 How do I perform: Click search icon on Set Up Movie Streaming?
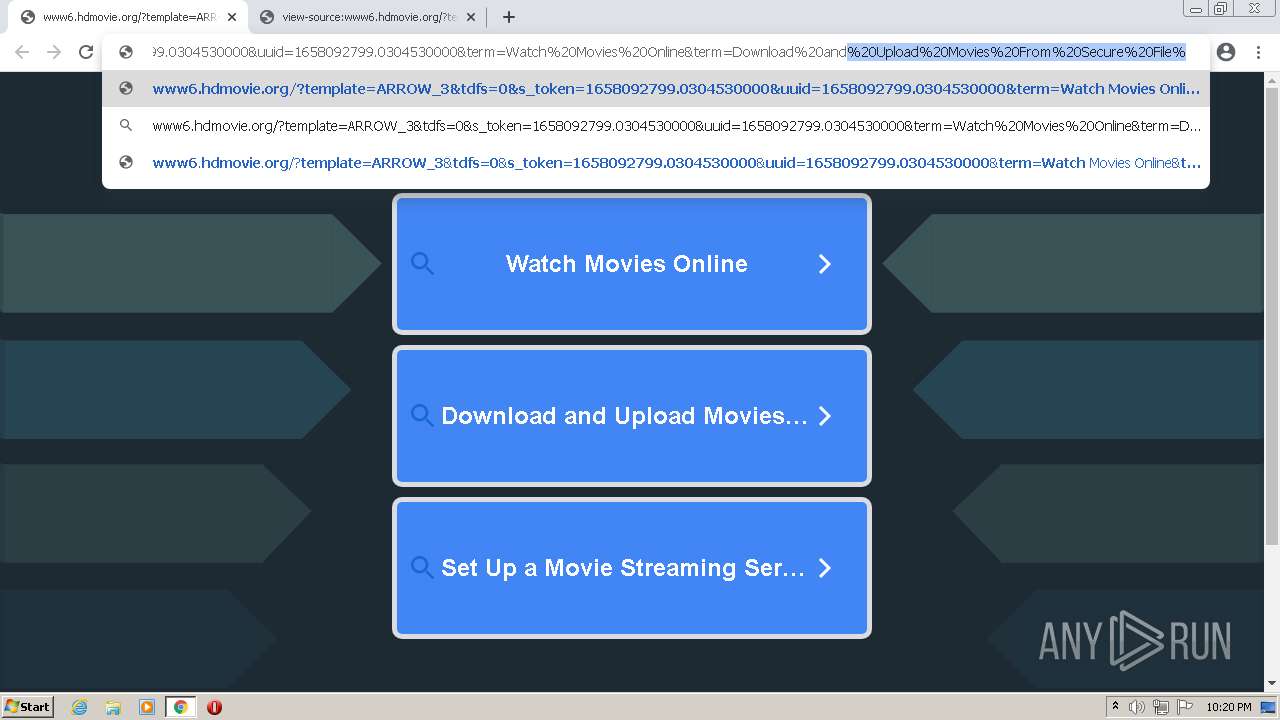point(422,568)
